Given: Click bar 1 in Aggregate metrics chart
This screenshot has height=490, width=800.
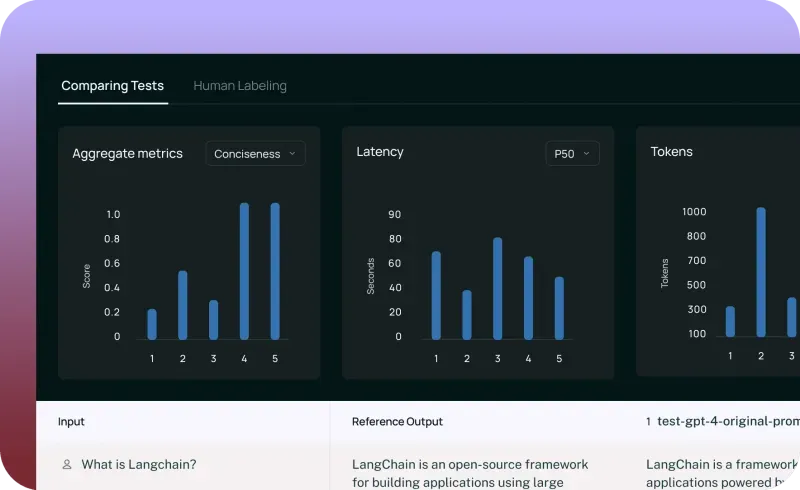Looking at the screenshot, I should [152, 324].
